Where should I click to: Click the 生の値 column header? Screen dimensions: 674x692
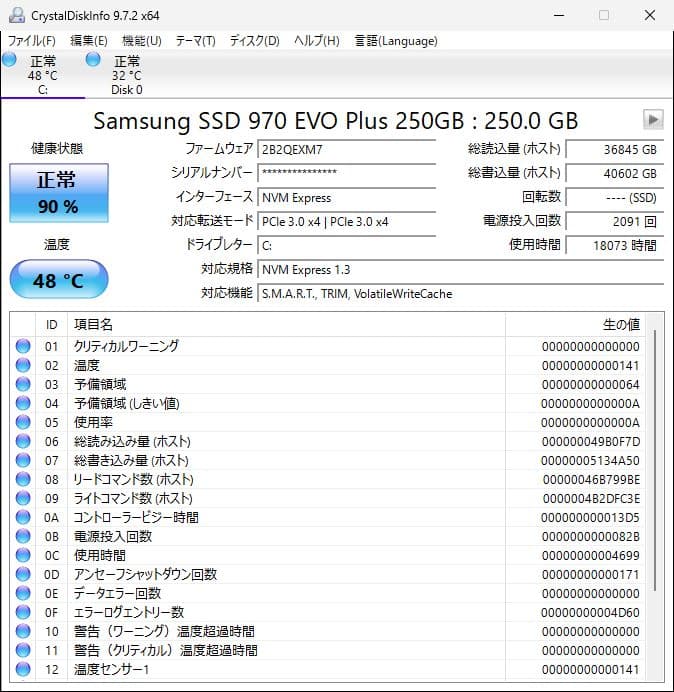click(x=575, y=325)
